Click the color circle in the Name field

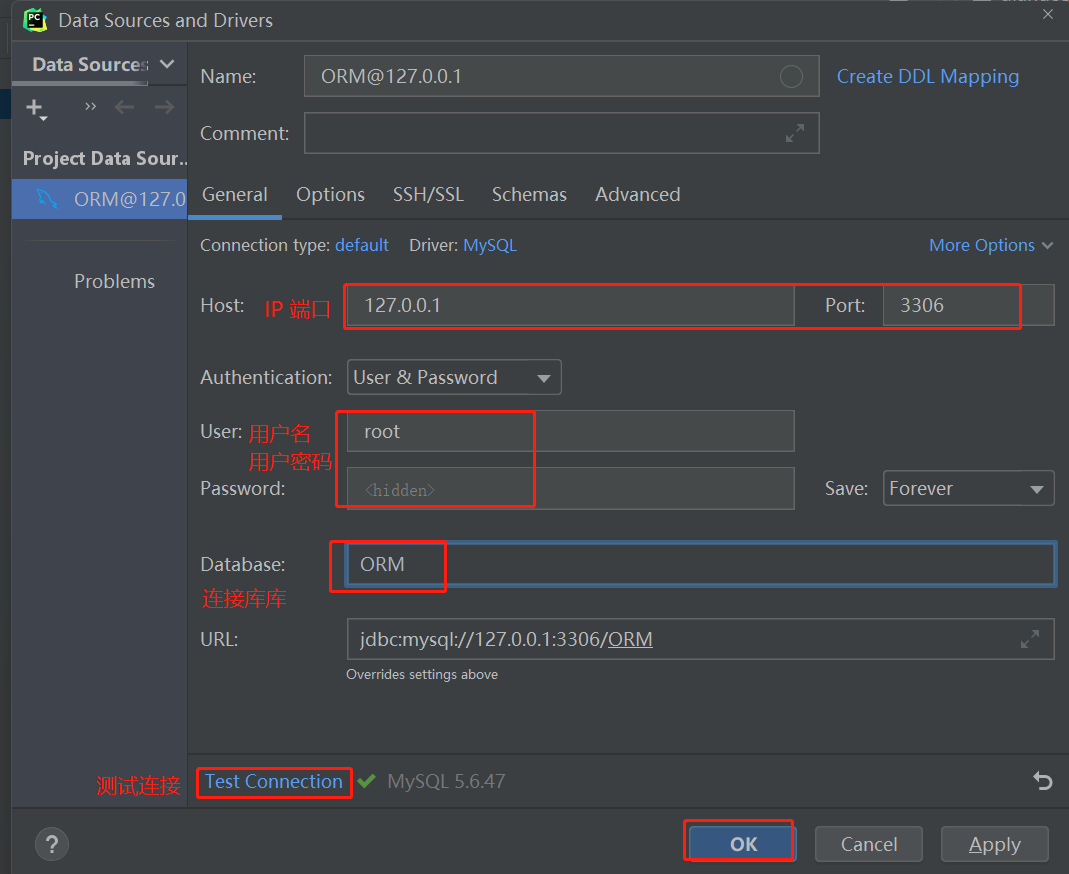point(791,76)
